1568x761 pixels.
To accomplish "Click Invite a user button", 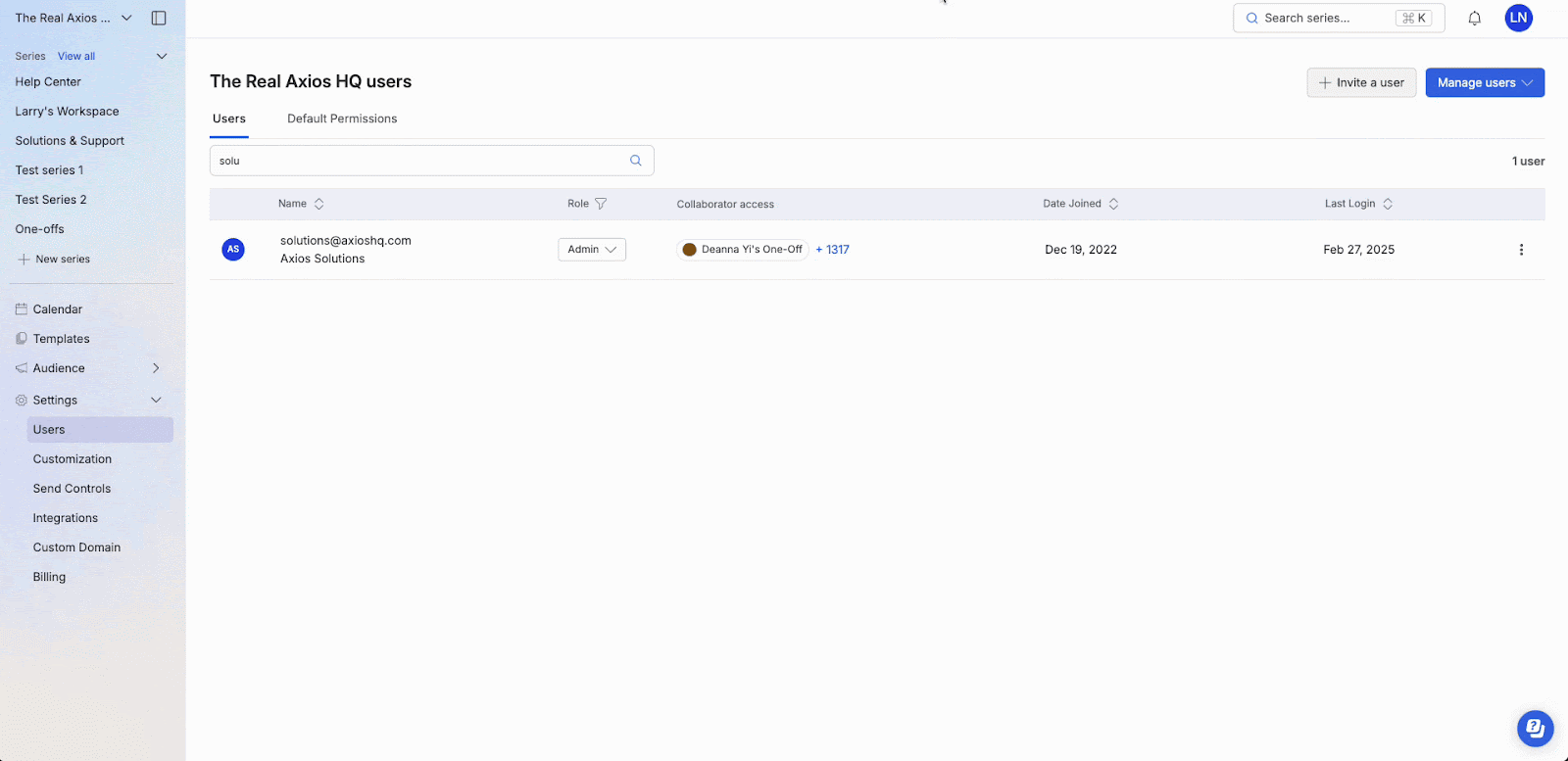I will click(1361, 82).
